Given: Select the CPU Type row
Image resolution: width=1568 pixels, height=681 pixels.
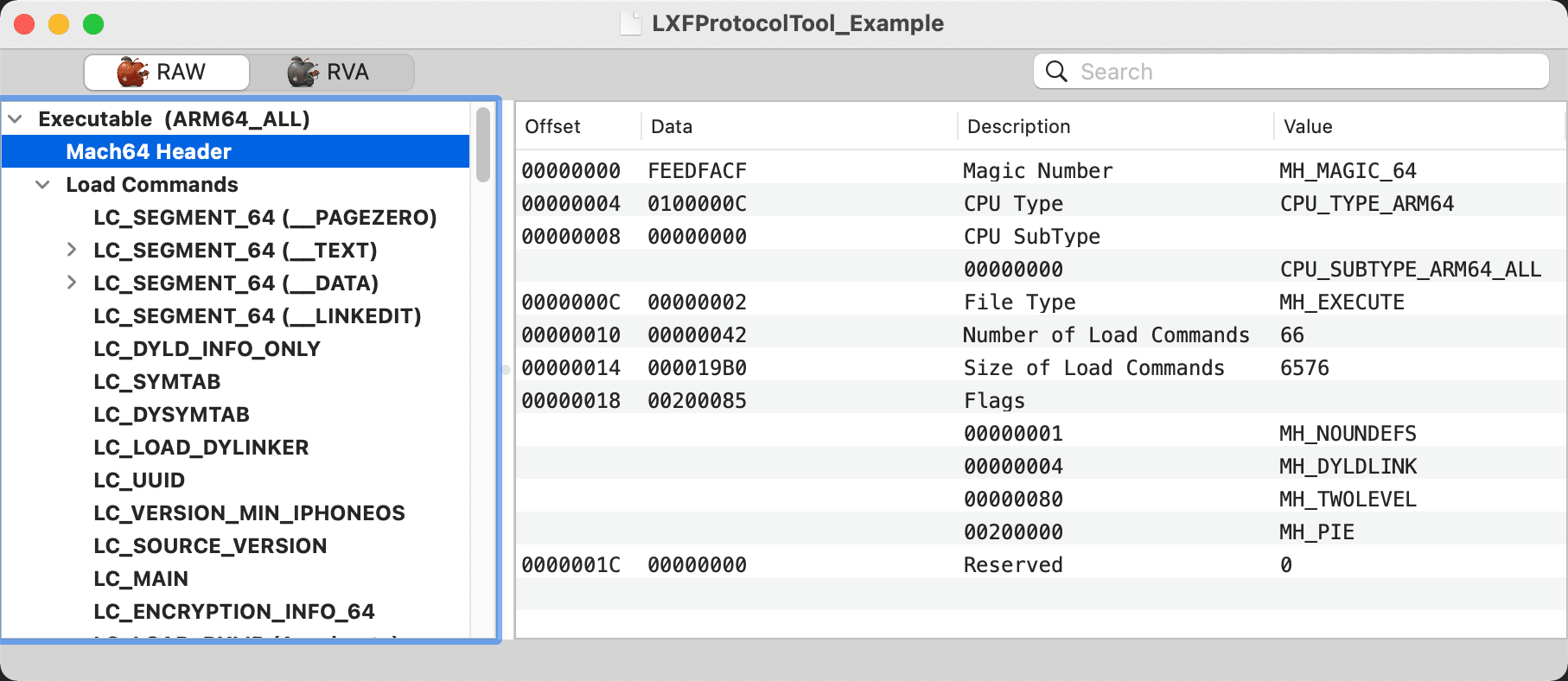Looking at the screenshot, I should click(1041, 204).
